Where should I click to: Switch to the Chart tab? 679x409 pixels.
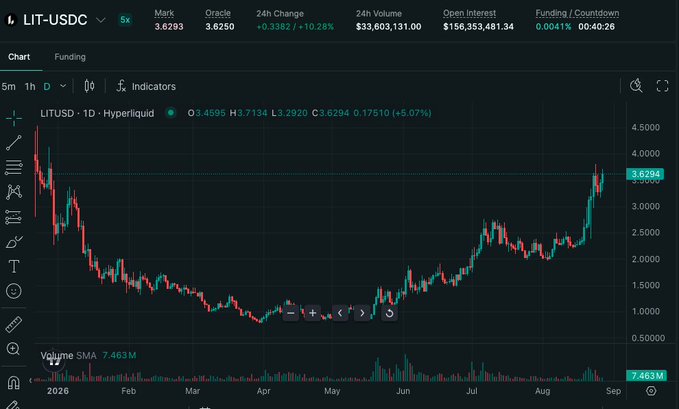pyautogui.click(x=19, y=57)
